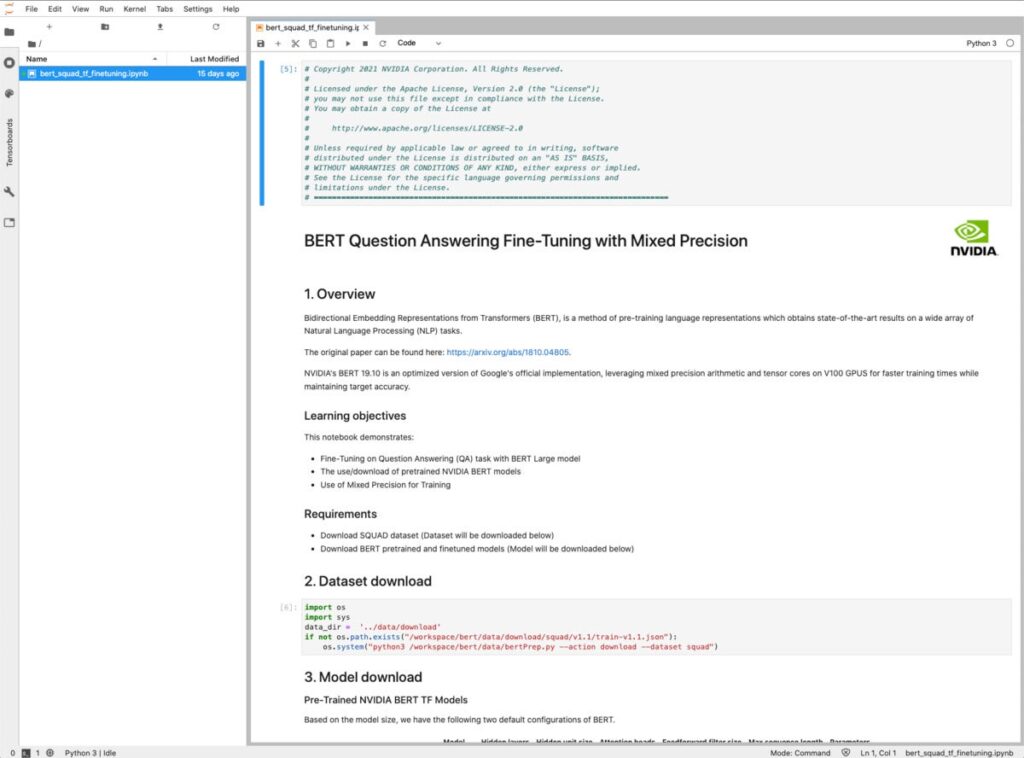Run the selected cell with play button
The height and width of the screenshot is (758, 1024).
pyautogui.click(x=348, y=44)
